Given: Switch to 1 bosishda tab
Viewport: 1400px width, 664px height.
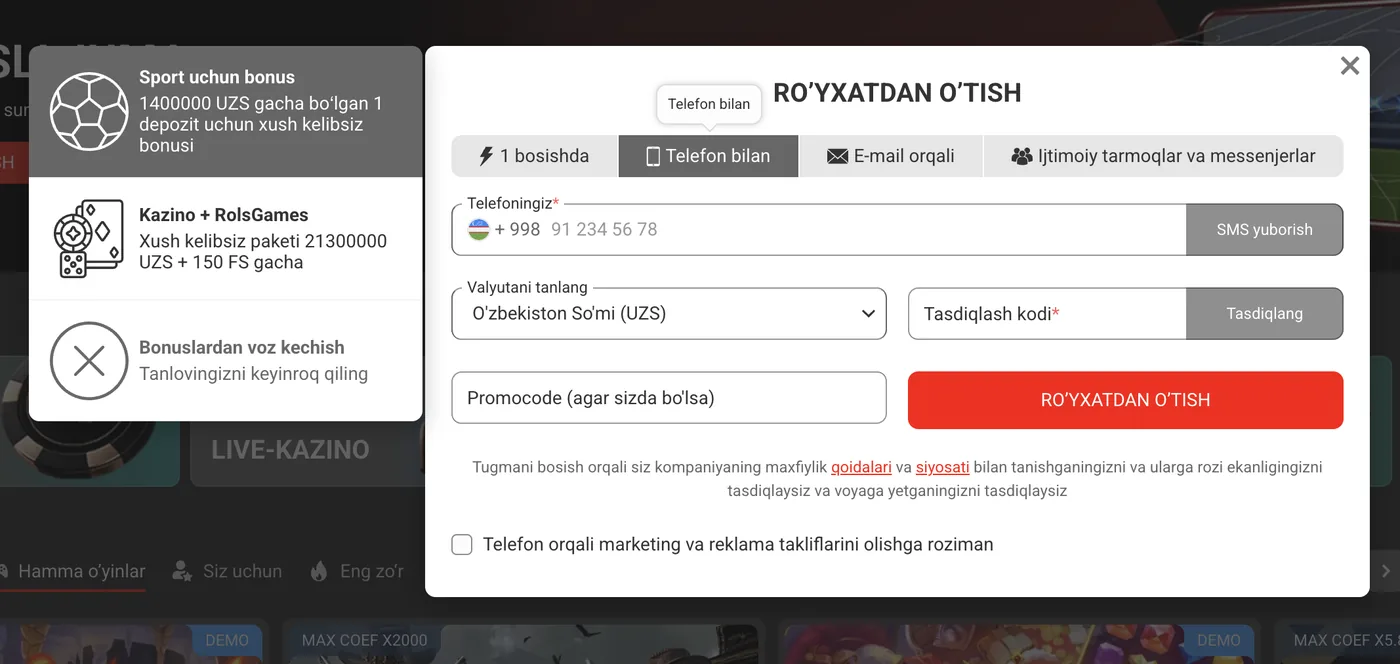Looking at the screenshot, I should point(534,156).
